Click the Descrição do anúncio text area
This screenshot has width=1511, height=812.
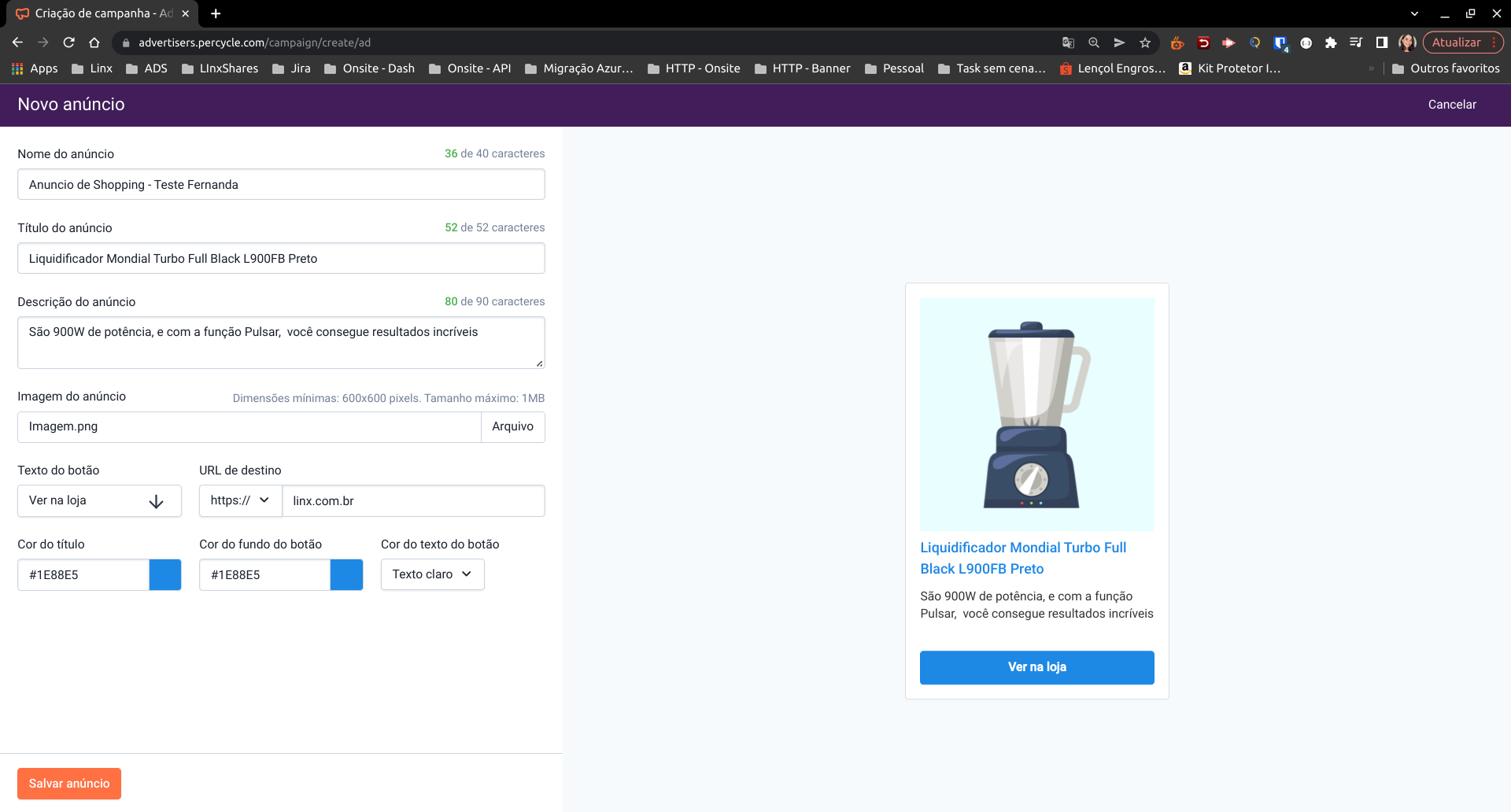281,343
